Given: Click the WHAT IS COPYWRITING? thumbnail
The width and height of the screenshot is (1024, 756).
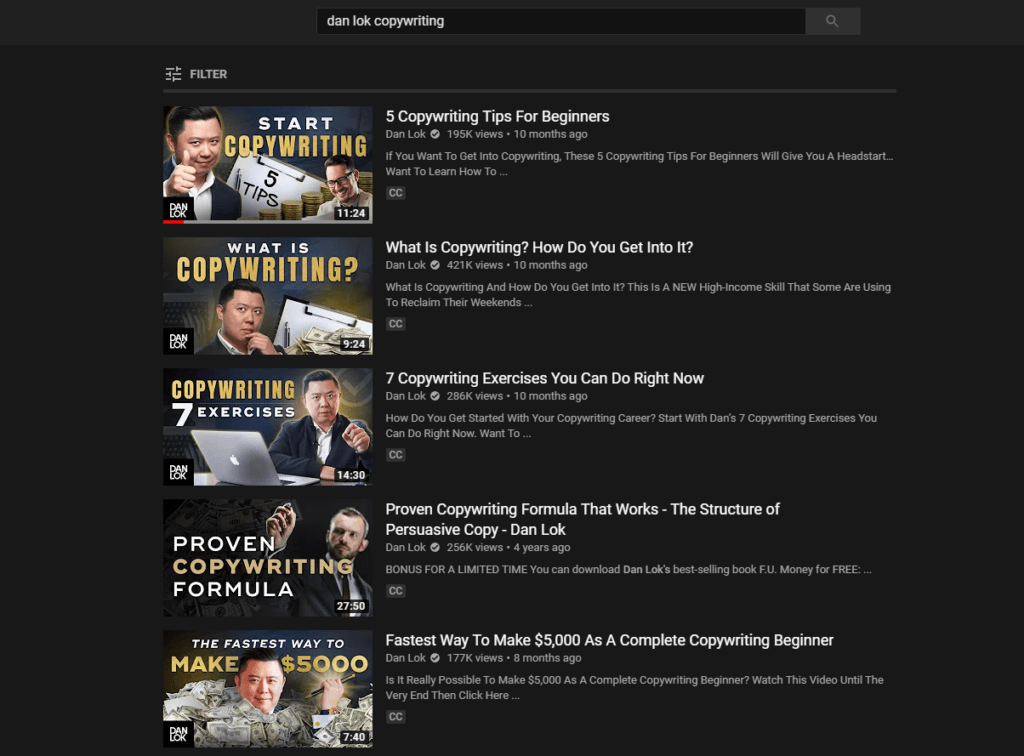Looking at the screenshot, I should 267,295.
